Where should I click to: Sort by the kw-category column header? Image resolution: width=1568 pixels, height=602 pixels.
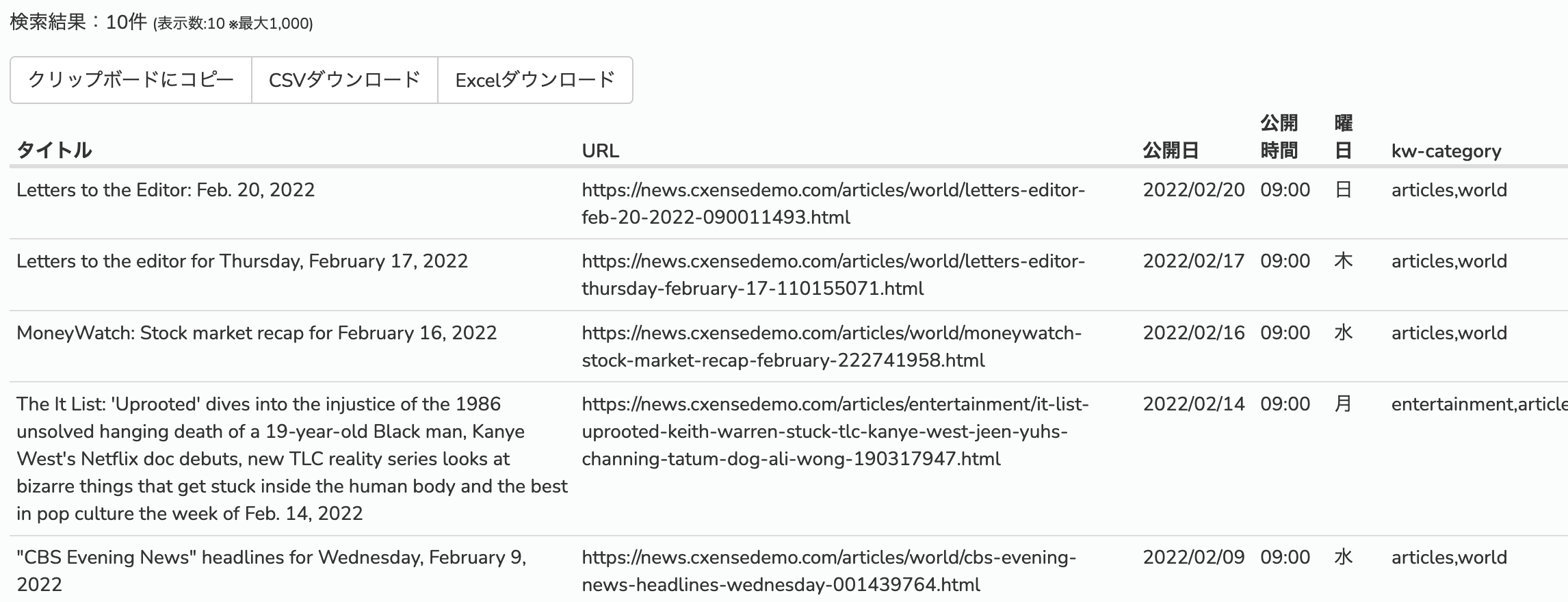(x=1446, y=150)
